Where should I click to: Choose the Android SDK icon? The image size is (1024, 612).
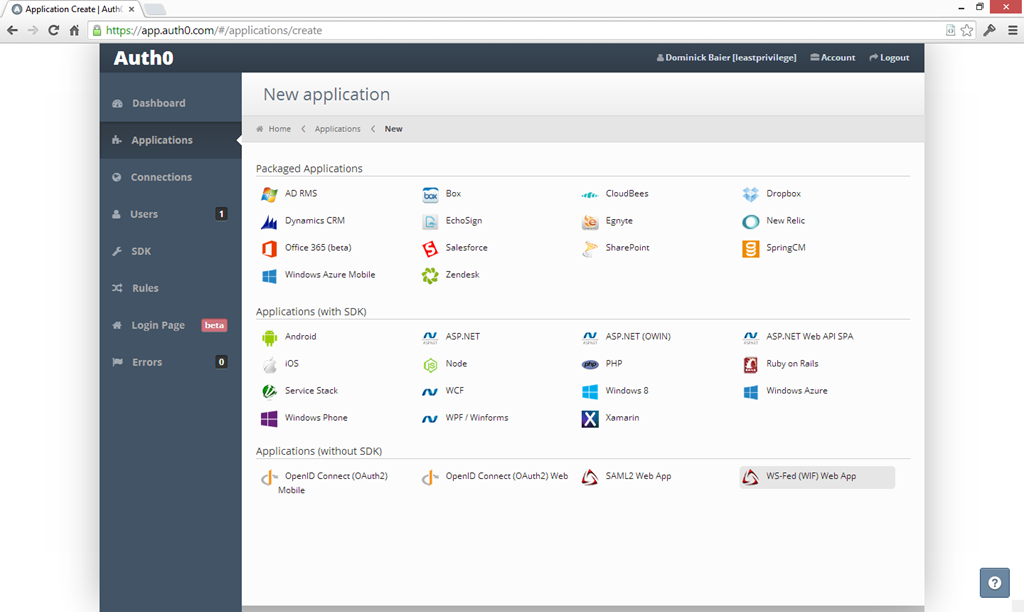269,338
